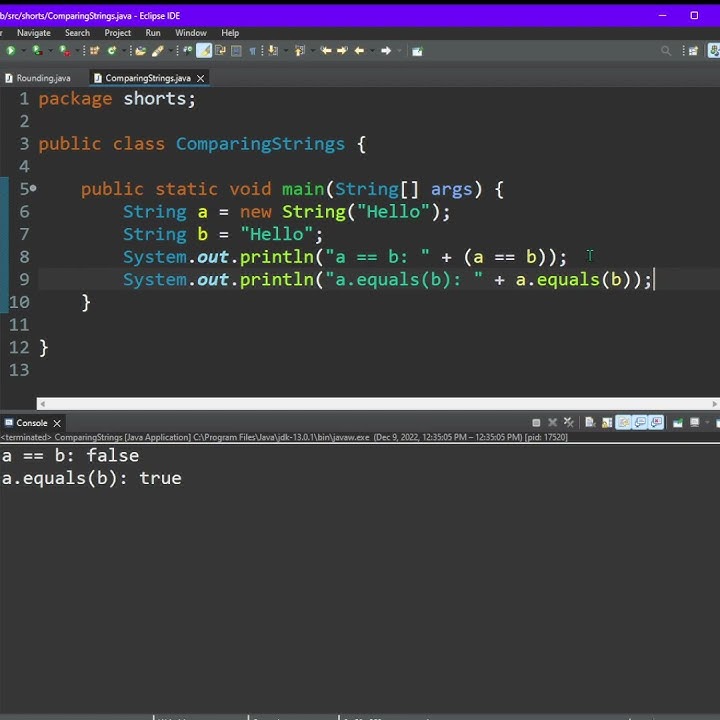Image resolution: width=720 pixels, height=720 pixels.
Task: Toggle Block Selection mode
Action: point(236,51)
